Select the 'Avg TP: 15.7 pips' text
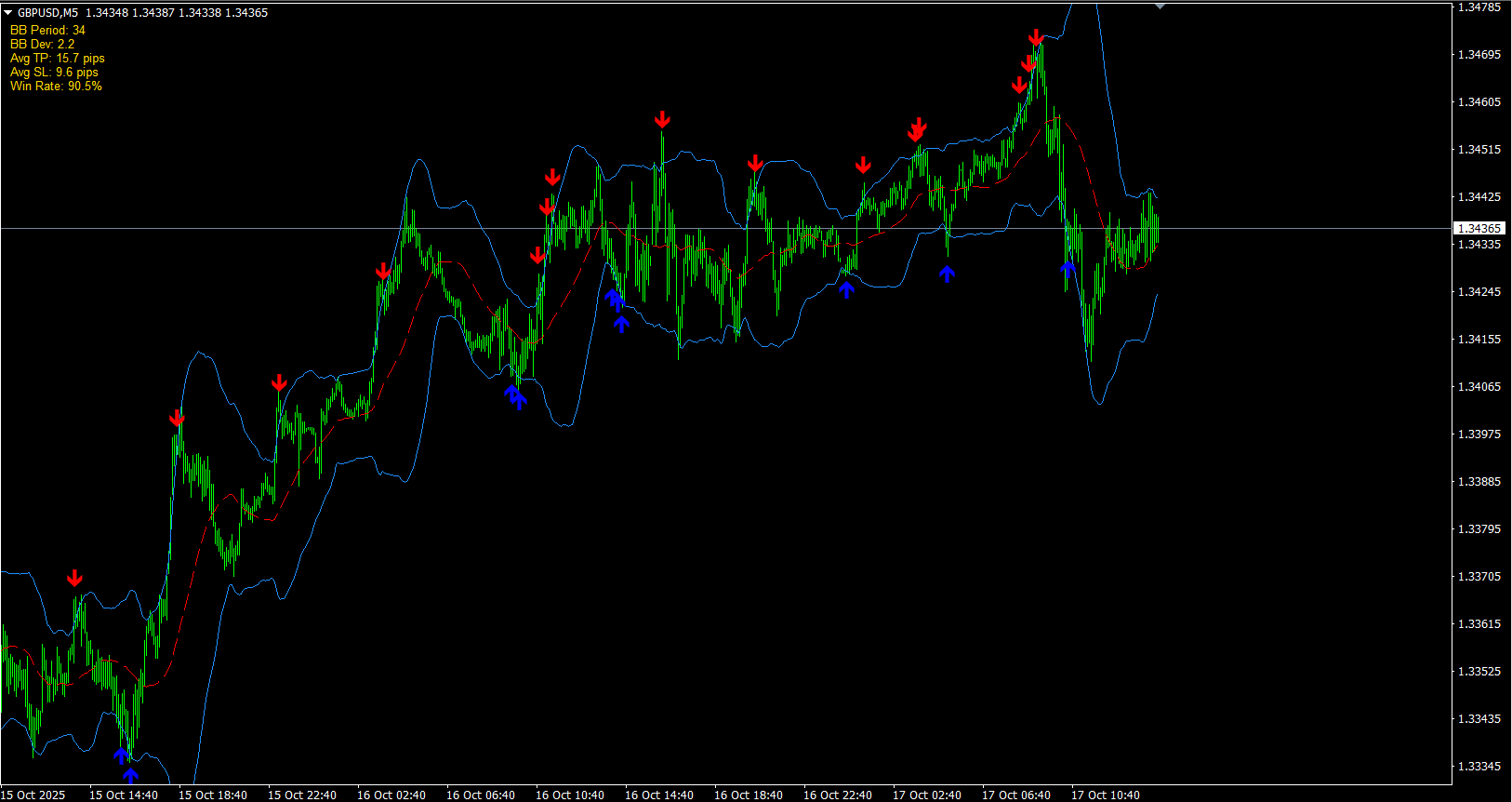Viewport: 1512px width, 802px height. [58, 59]
